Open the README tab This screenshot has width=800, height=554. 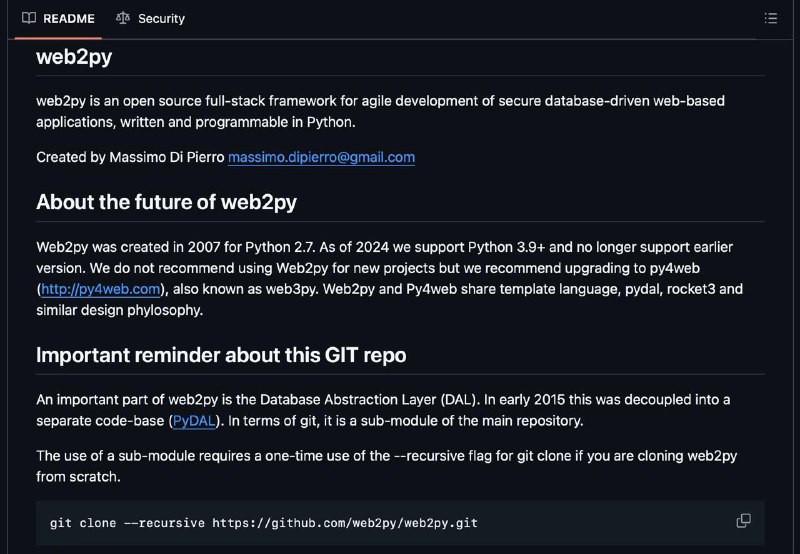(x=58, y=19)
